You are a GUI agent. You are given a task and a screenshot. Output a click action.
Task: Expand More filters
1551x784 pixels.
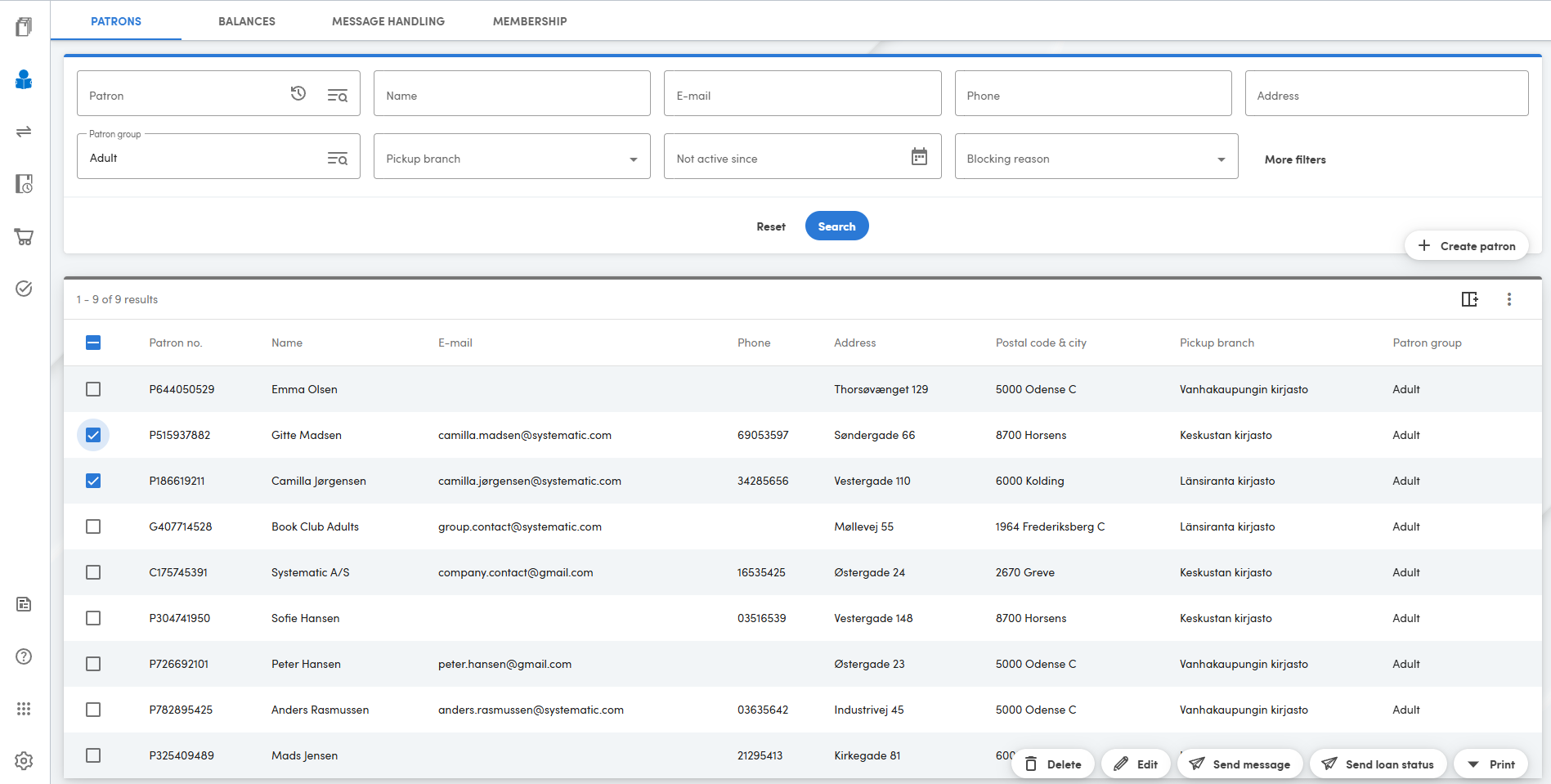coord(1295,159)
